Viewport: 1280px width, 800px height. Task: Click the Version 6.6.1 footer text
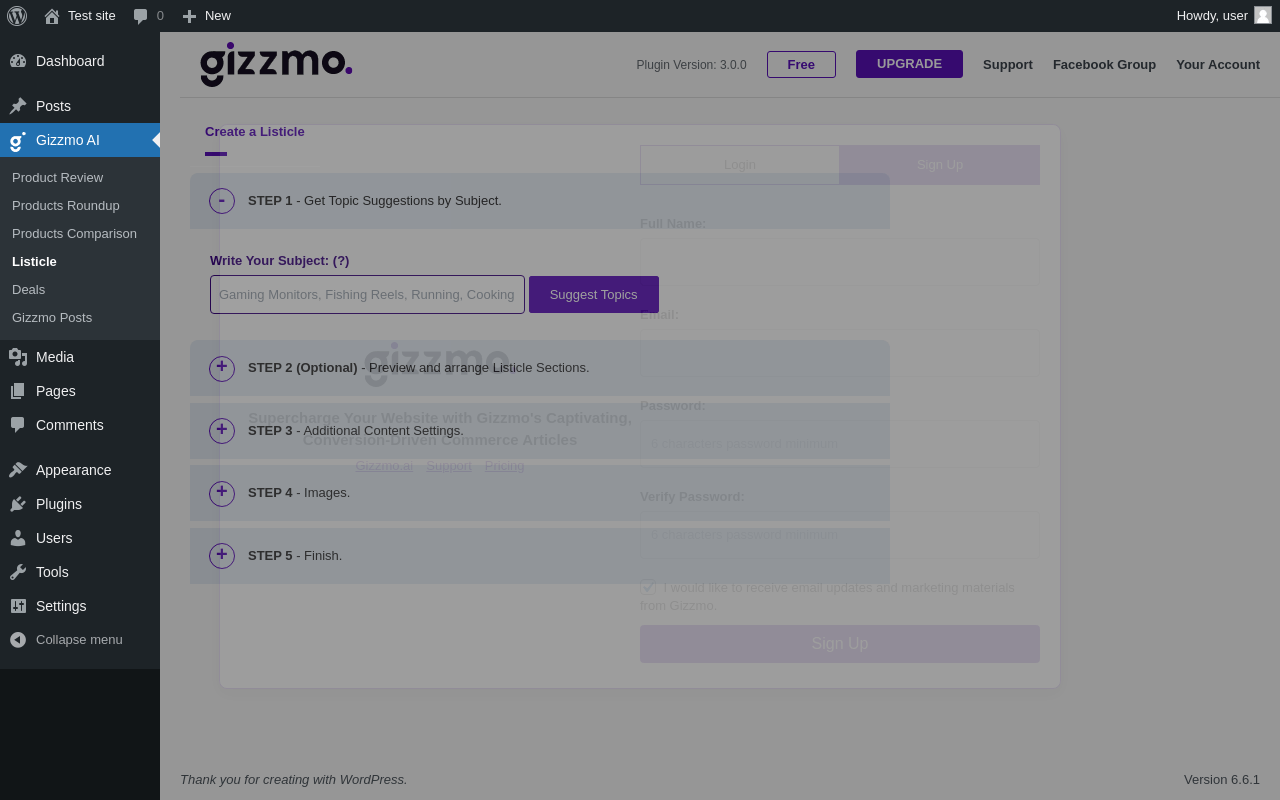coord(1222,780)
